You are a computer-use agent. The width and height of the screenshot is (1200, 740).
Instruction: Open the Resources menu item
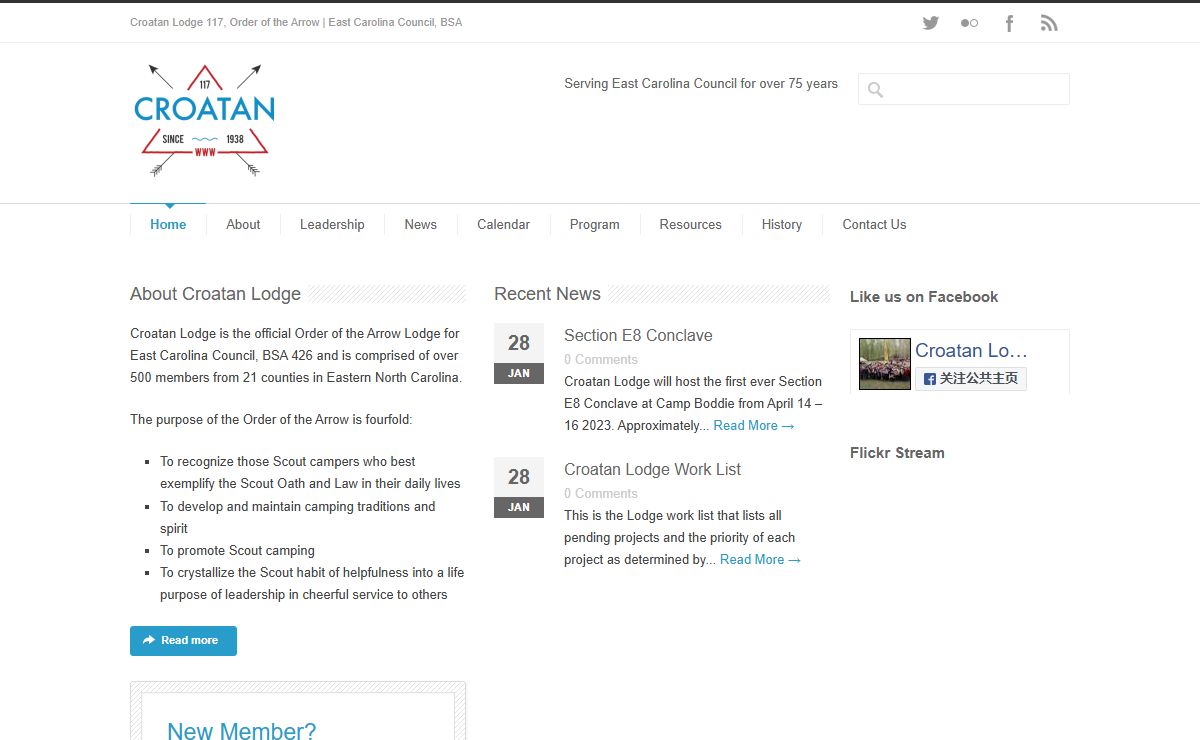(691, 225)
